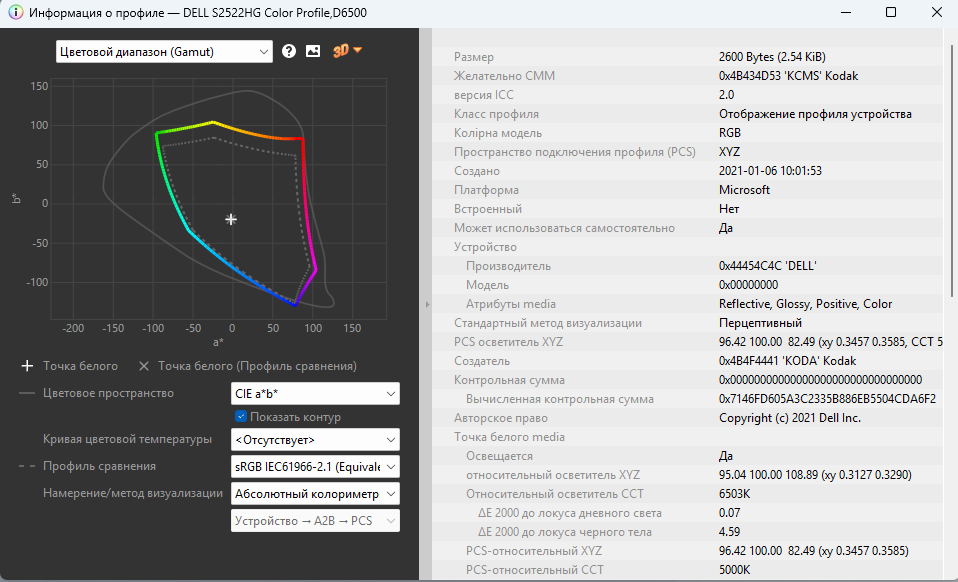Click the 'Класс профиля' row label
This screenshot has height=582, width=958.
click(496, 114)
